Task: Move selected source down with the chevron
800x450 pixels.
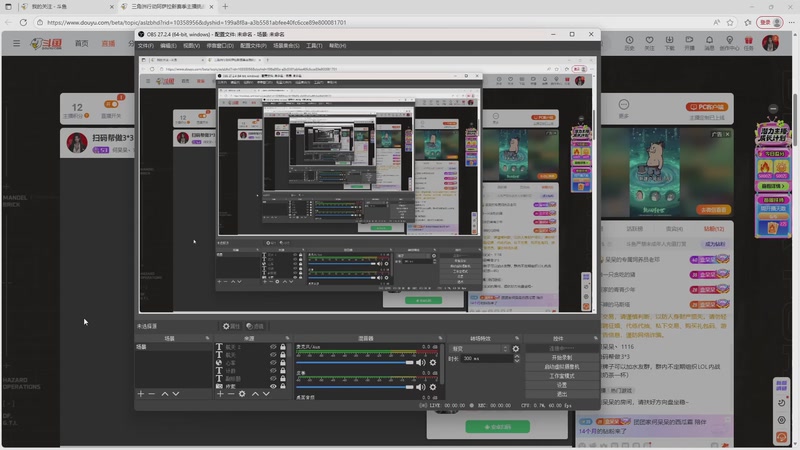Action: [x=266, y=394]
